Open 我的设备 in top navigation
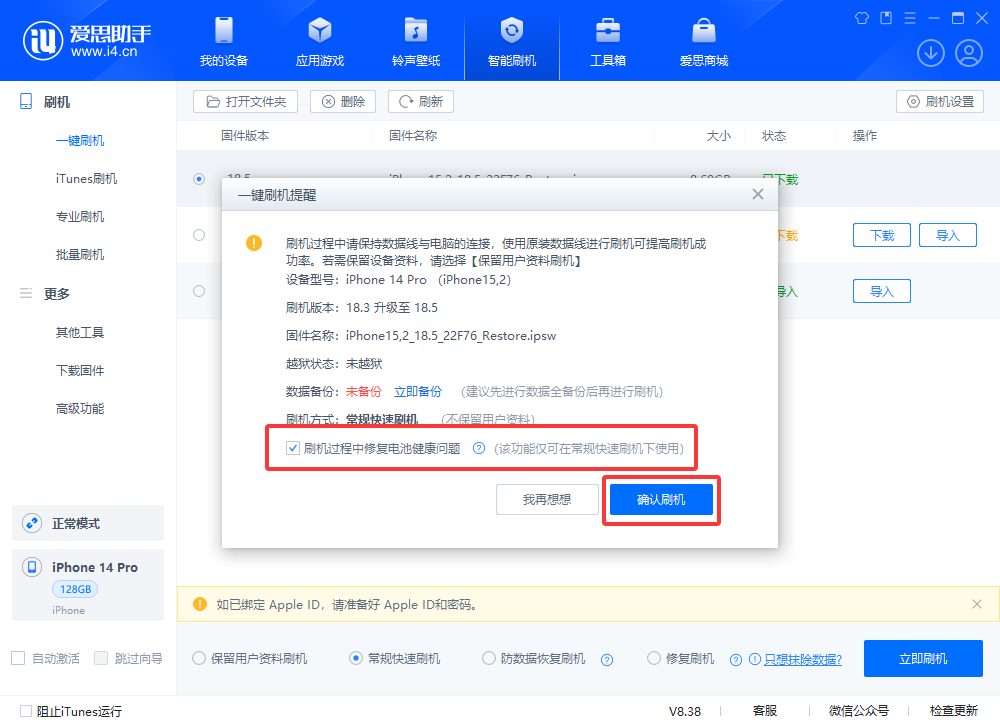1000x726 pixels. [x=223, y=41]
